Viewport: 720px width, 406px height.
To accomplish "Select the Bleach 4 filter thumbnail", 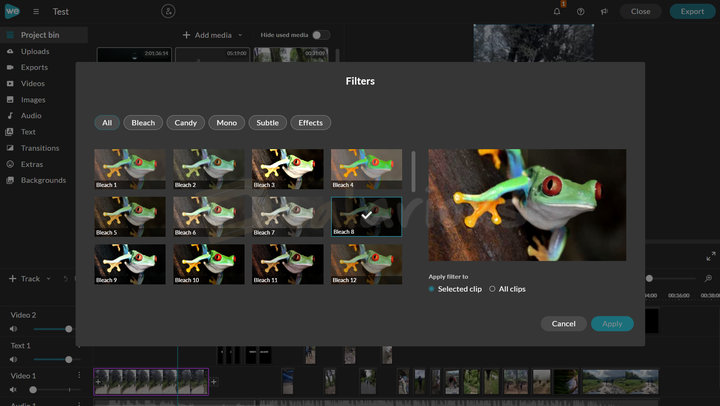I will click(366, 169).
